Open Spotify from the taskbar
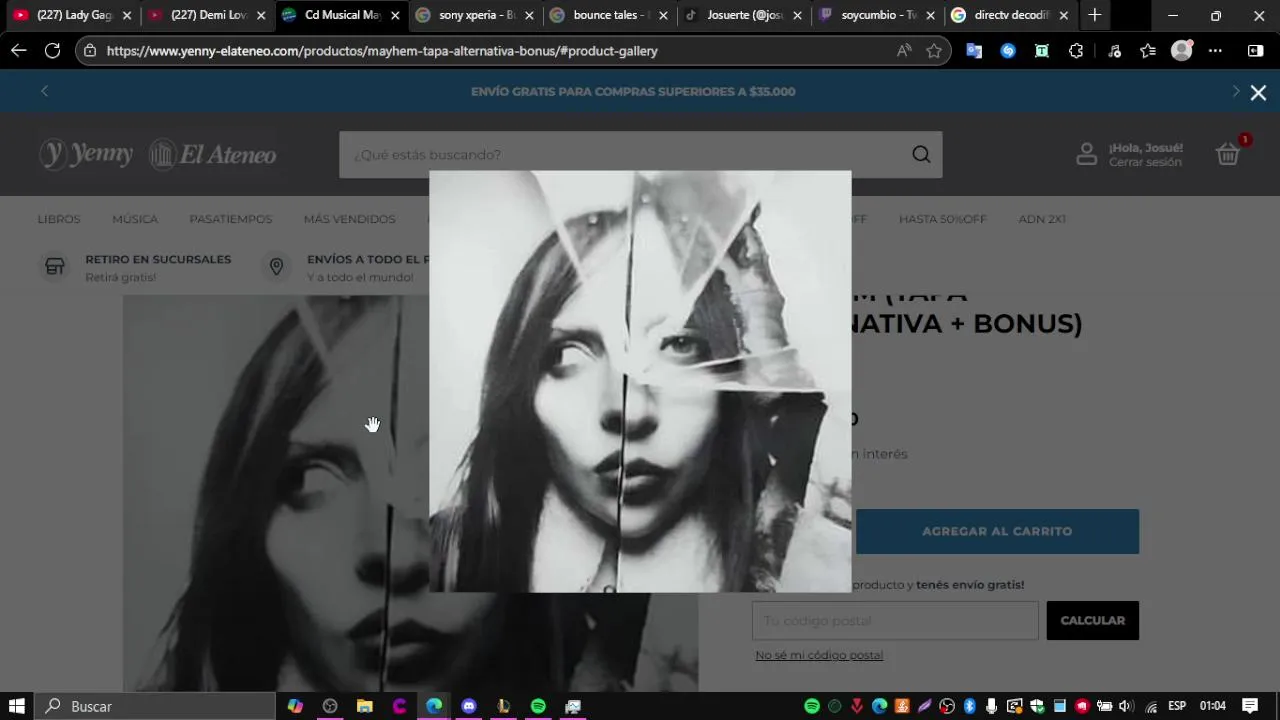The height and width of the screenshot is (720, 1280). 538,706
